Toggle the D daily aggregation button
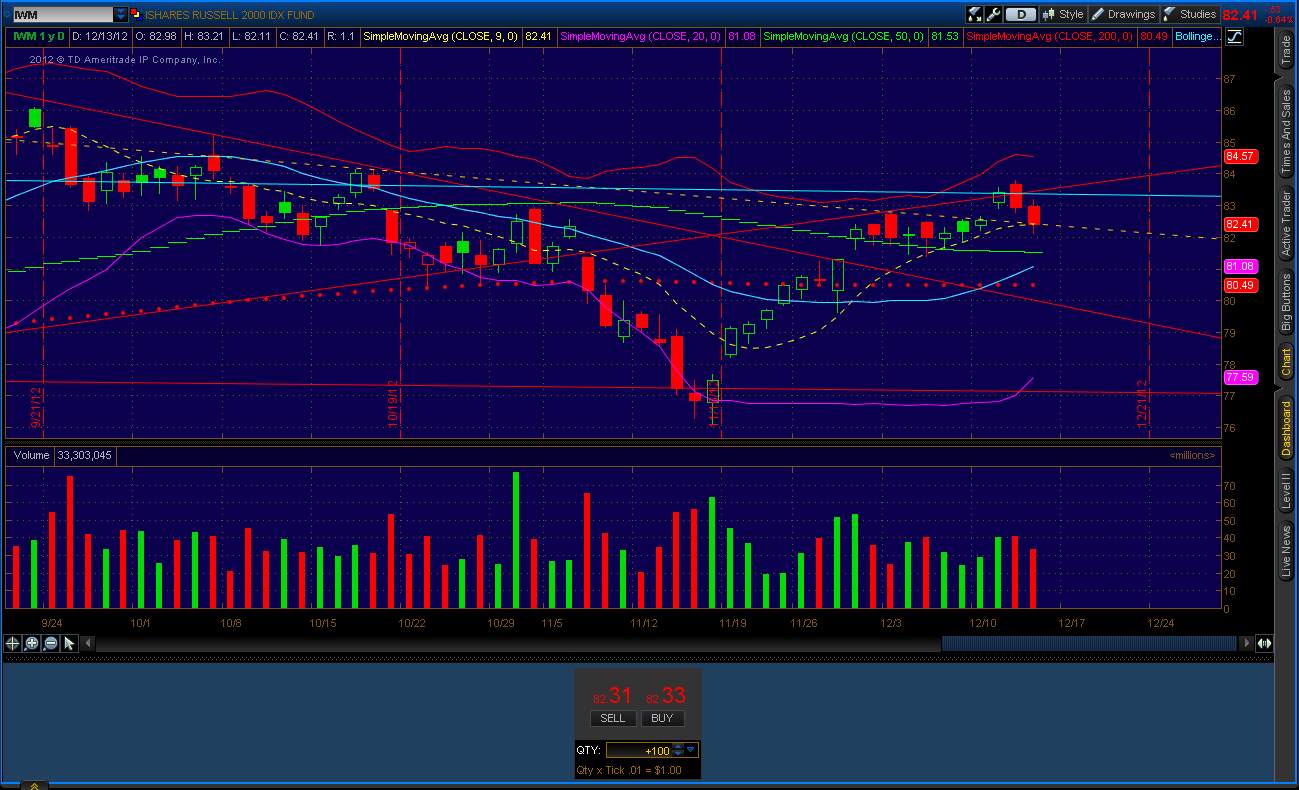 [1020, 14]
